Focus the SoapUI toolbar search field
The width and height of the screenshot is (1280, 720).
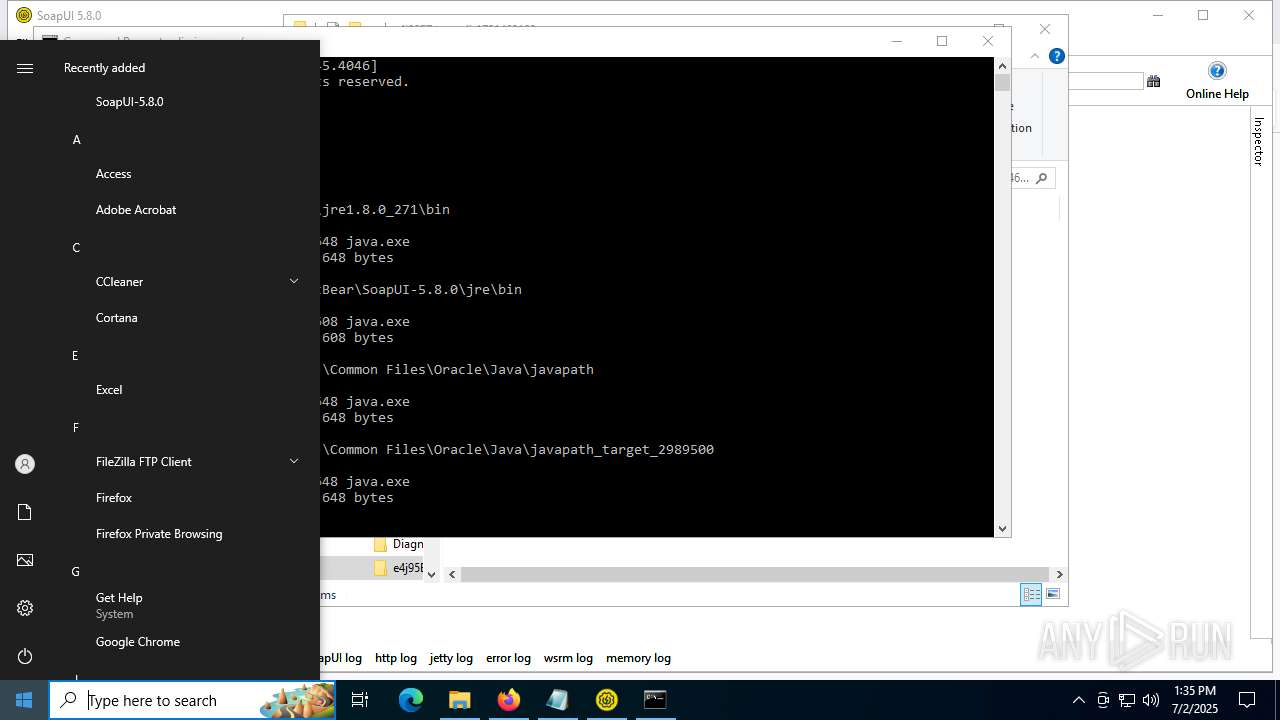[1106, 81]
